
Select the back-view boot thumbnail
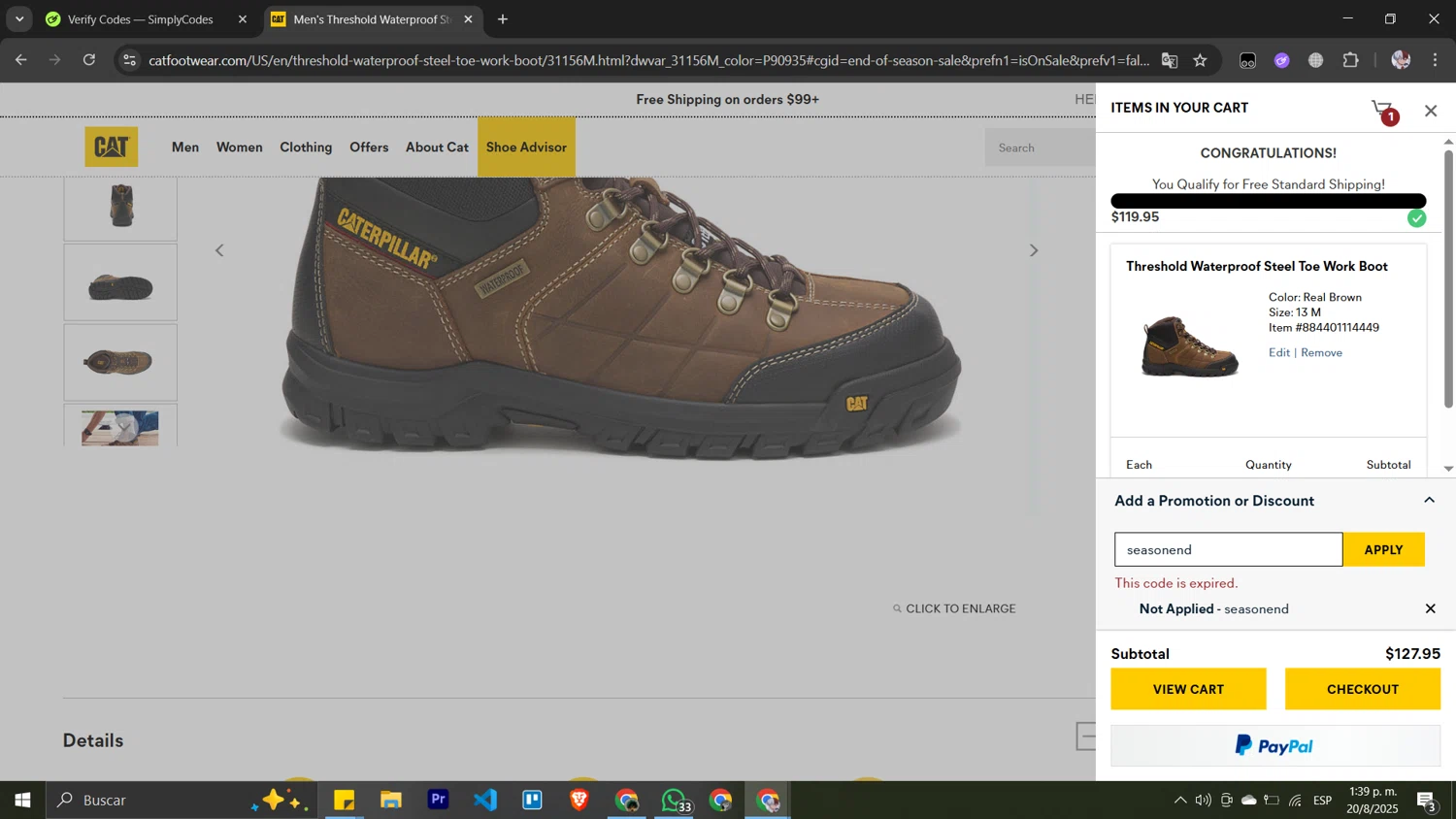tap(120, 207)
